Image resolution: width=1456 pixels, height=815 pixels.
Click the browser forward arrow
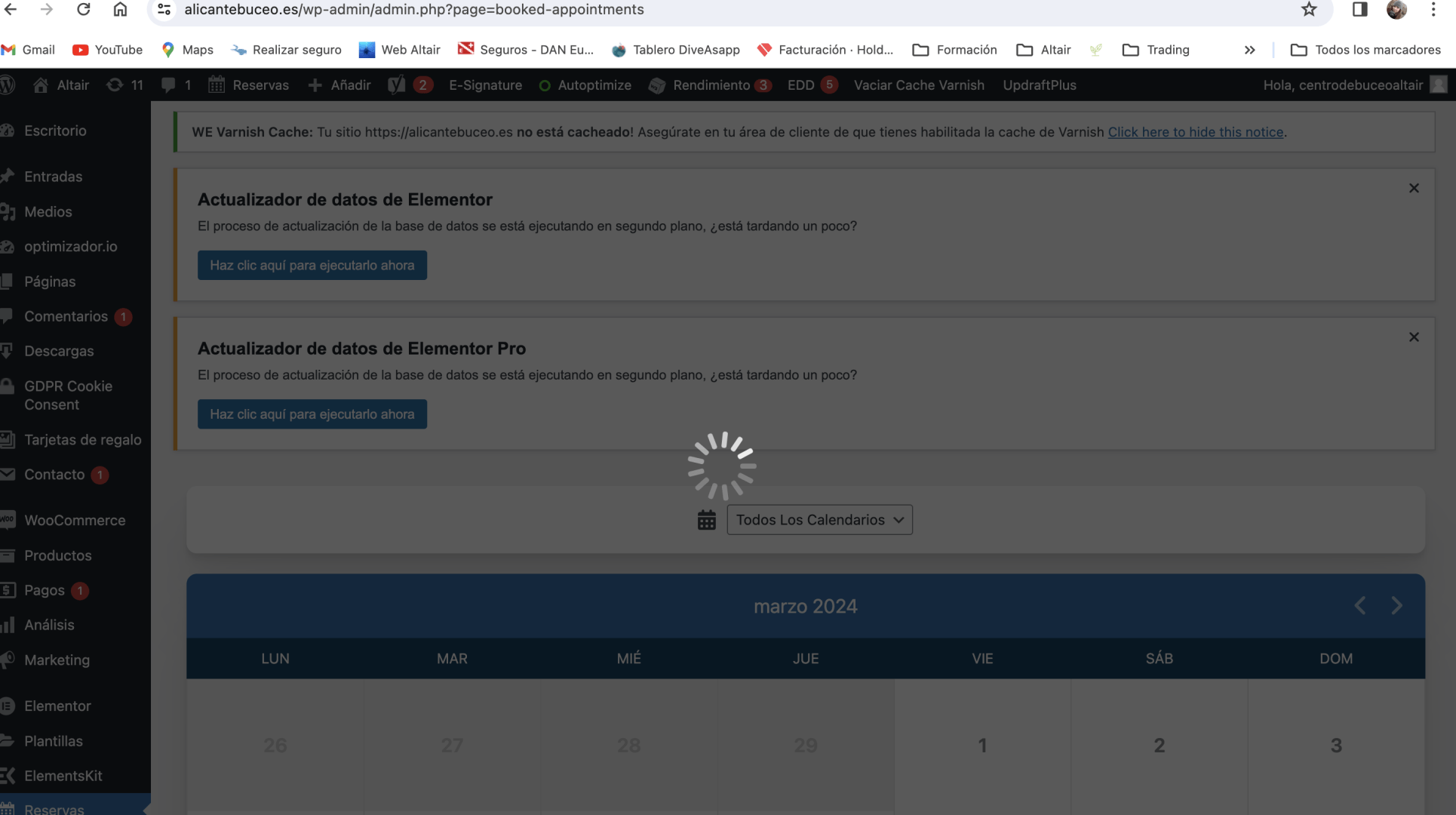click(47, 9)
